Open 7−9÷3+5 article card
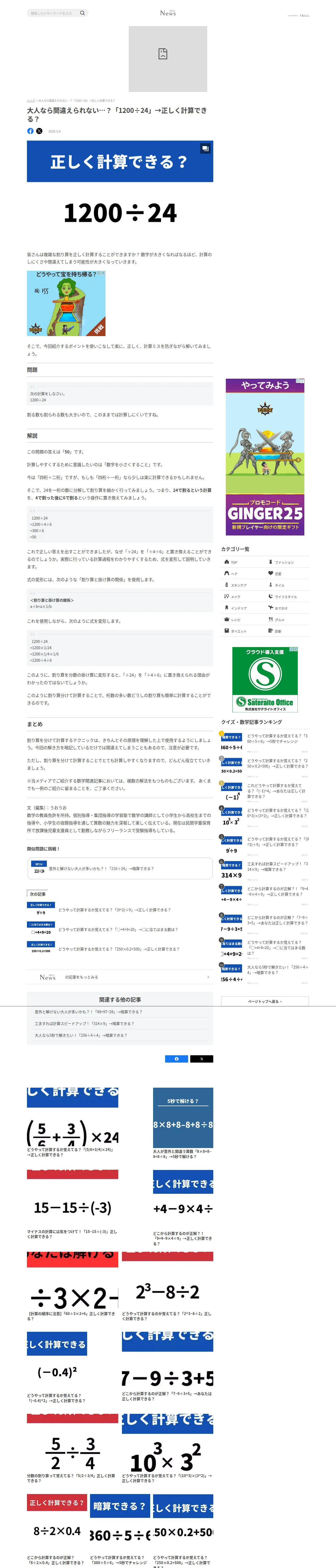The height and width of the screenshot is (1568, 336). coord(168,1367)
